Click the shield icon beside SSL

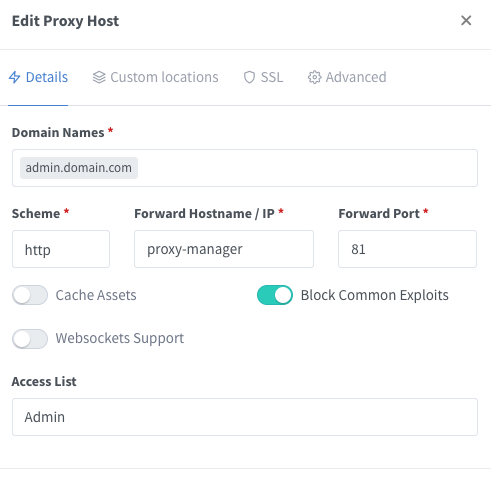click(249, 77)
